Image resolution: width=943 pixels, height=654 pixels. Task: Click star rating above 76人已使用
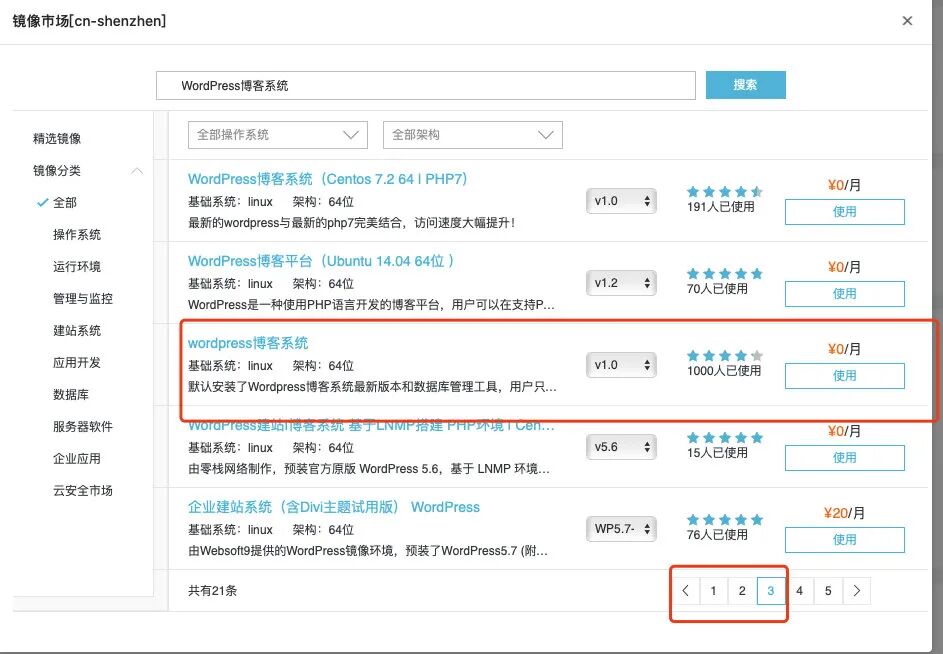pos(725,519)
